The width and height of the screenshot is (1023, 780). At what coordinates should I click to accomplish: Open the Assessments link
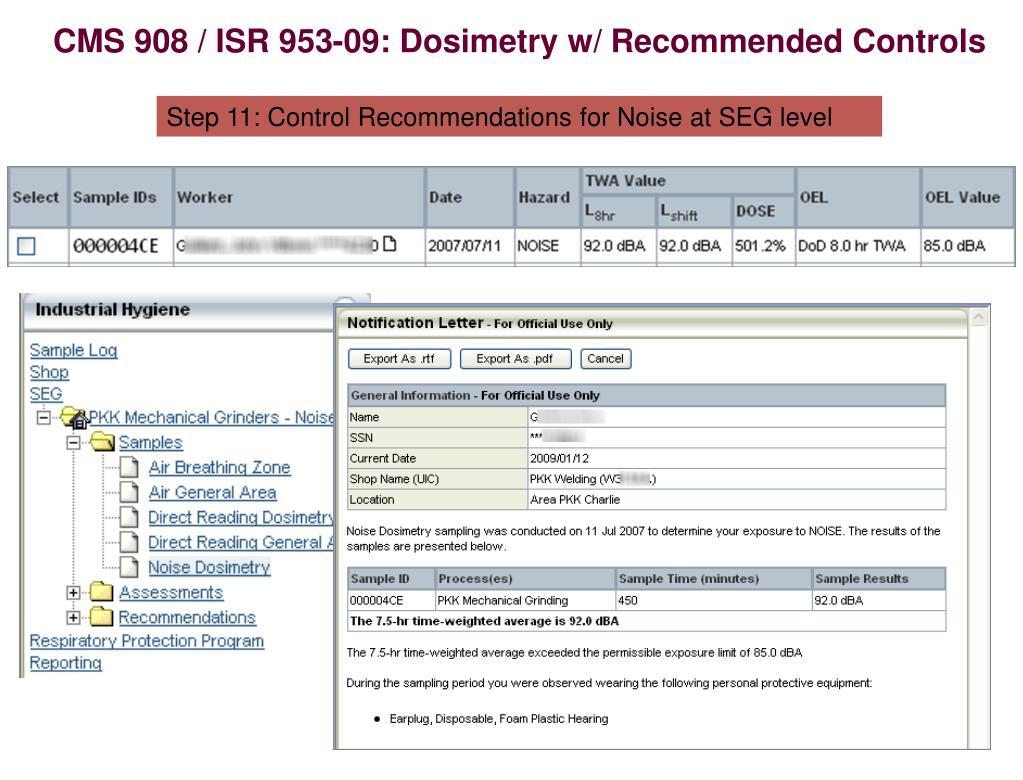(171, 592)
